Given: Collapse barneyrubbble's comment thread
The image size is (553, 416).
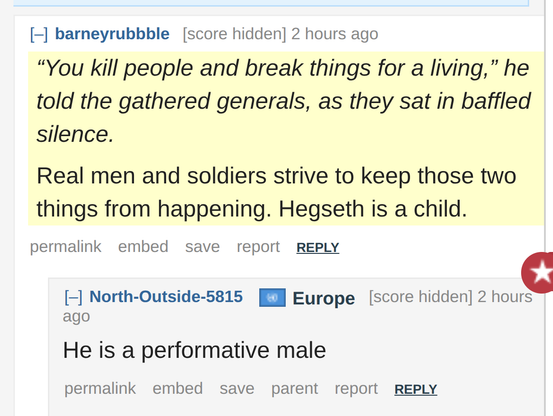Looking at the screenshot, I should (x=39, y=34).
